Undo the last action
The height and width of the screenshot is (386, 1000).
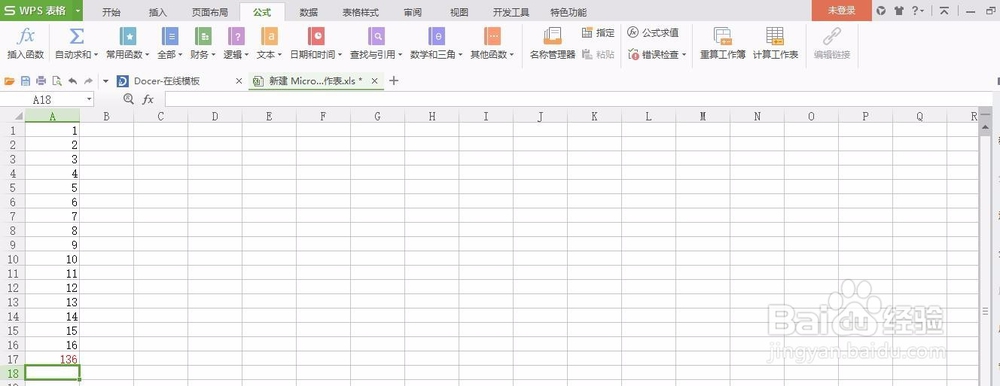point(73,81)
